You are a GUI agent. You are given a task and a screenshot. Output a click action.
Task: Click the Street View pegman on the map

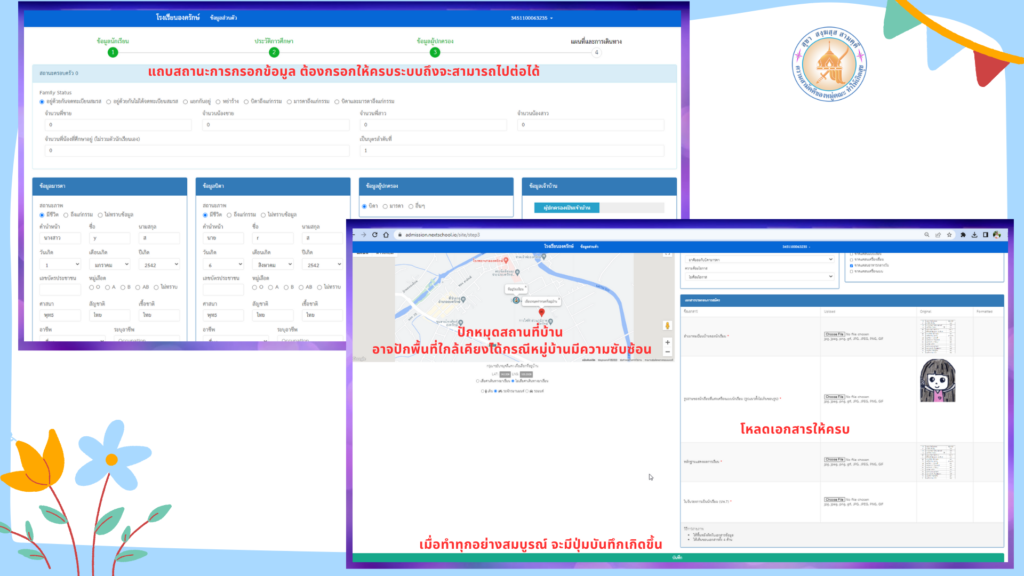(x=667, y=325)
